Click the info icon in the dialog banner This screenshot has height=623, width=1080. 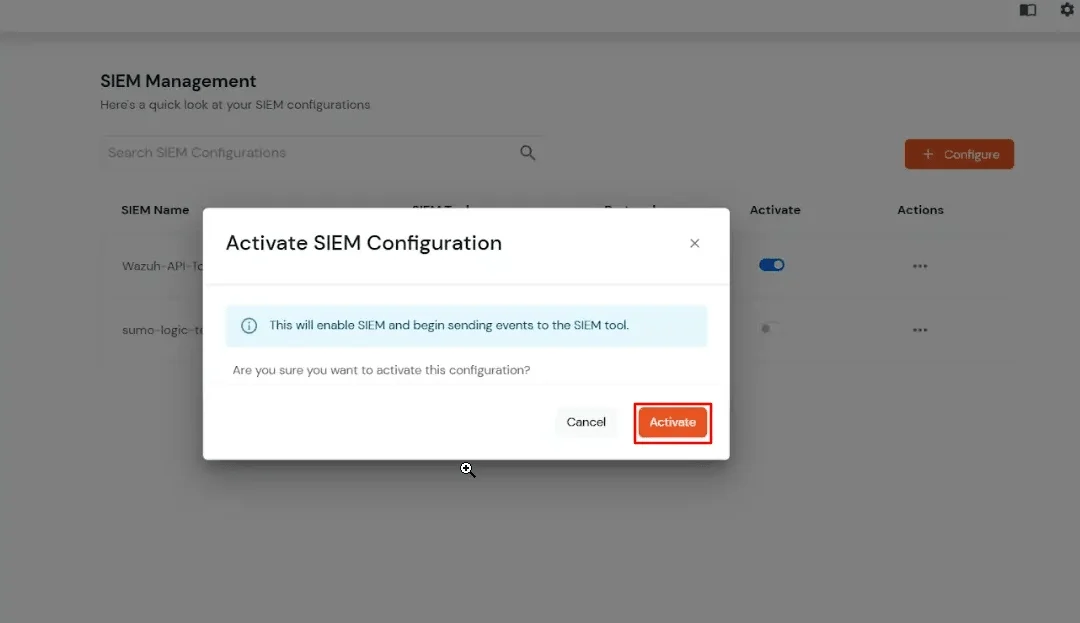coord(247,325)
